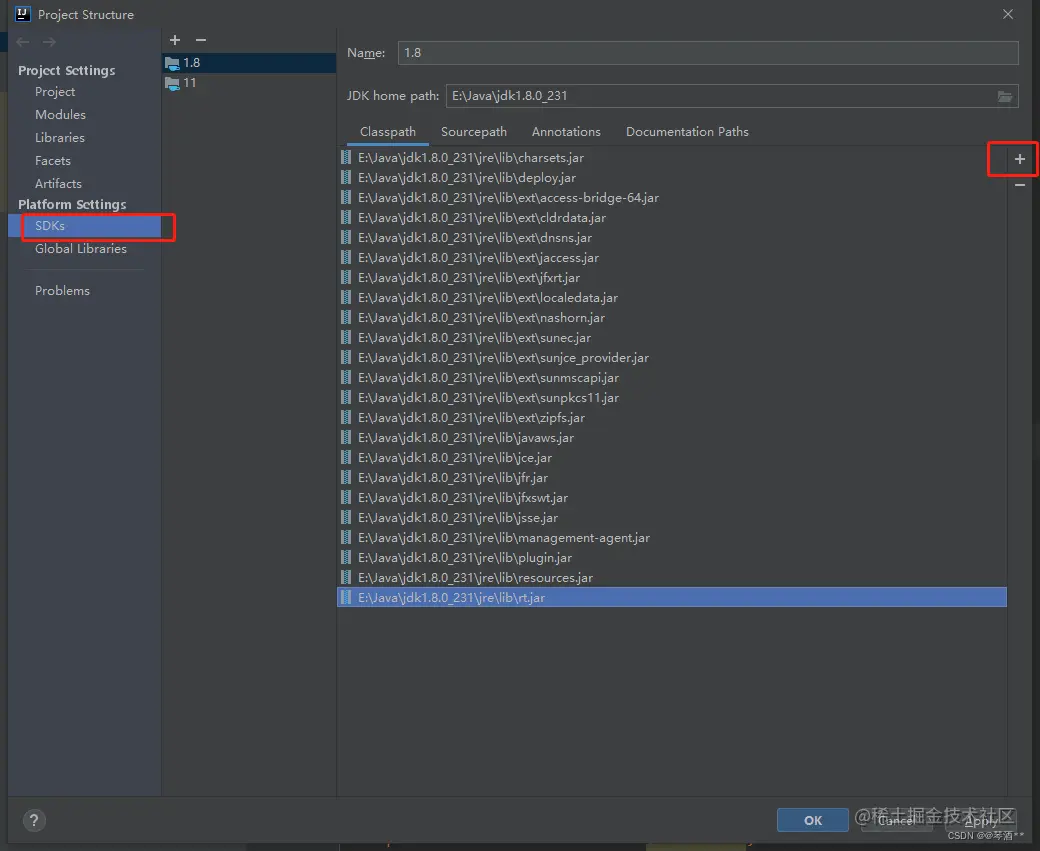Viewport: 1040px width, 851px height.
Task: Close the Project Structure dialog
Action: 1008,14
